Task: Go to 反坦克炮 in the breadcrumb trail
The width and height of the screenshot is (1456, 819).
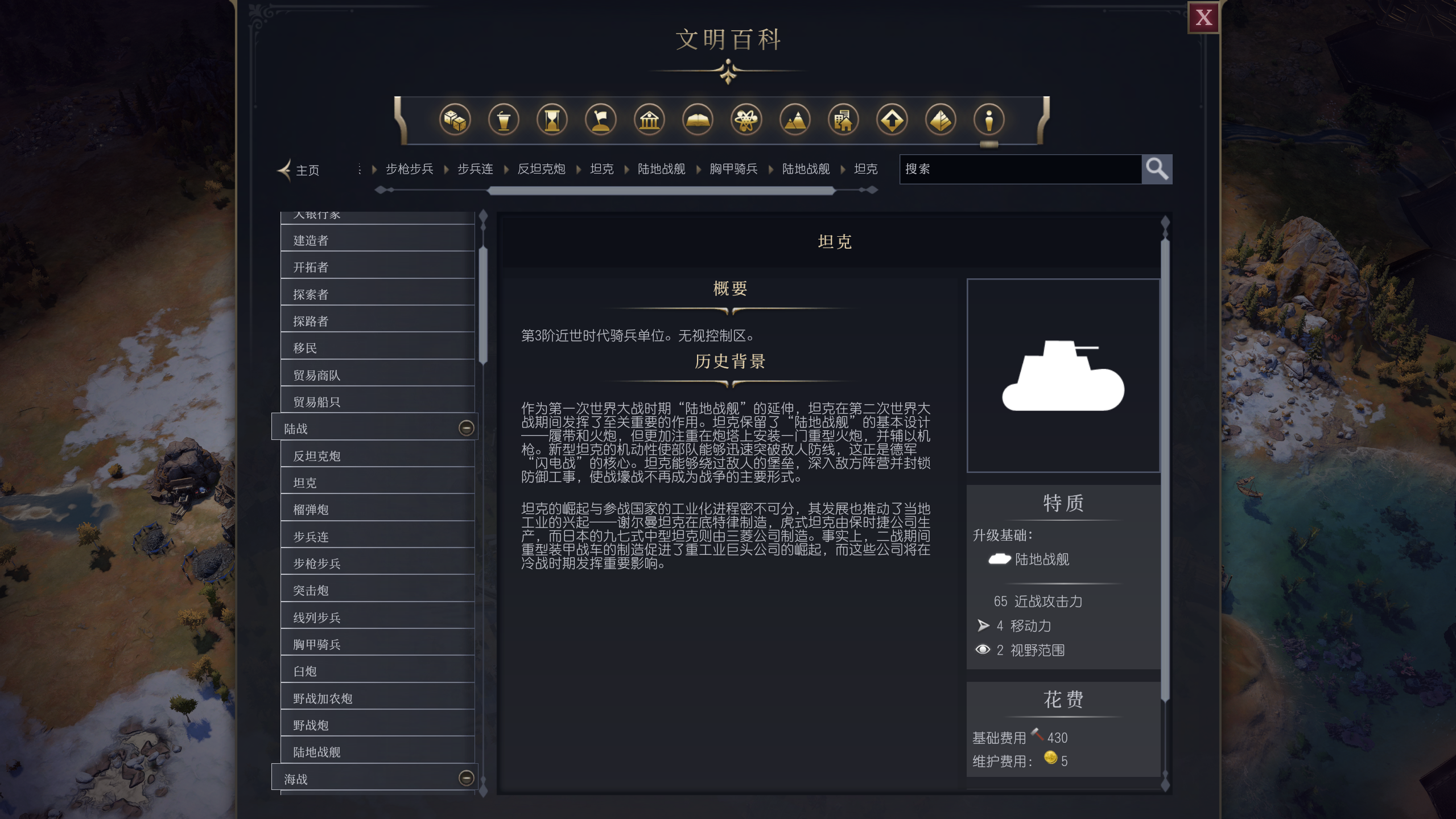Action: click(541, 169)
